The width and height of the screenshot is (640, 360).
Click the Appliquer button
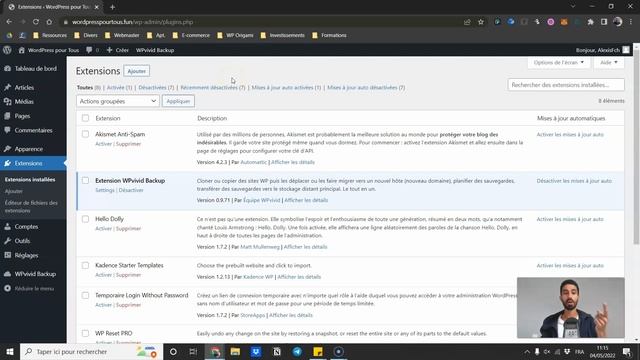(x=178, y=101)
